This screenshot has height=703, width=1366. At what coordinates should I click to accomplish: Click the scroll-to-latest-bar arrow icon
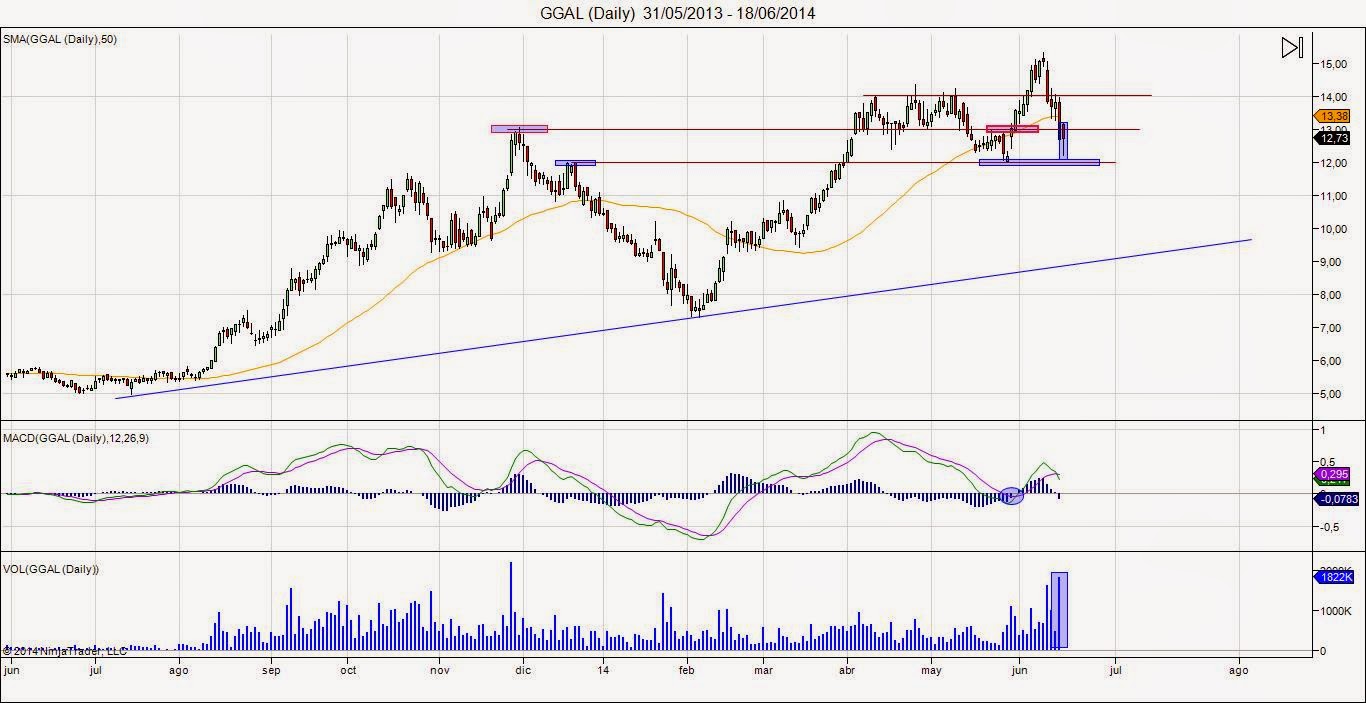(x=1292, y=48)
